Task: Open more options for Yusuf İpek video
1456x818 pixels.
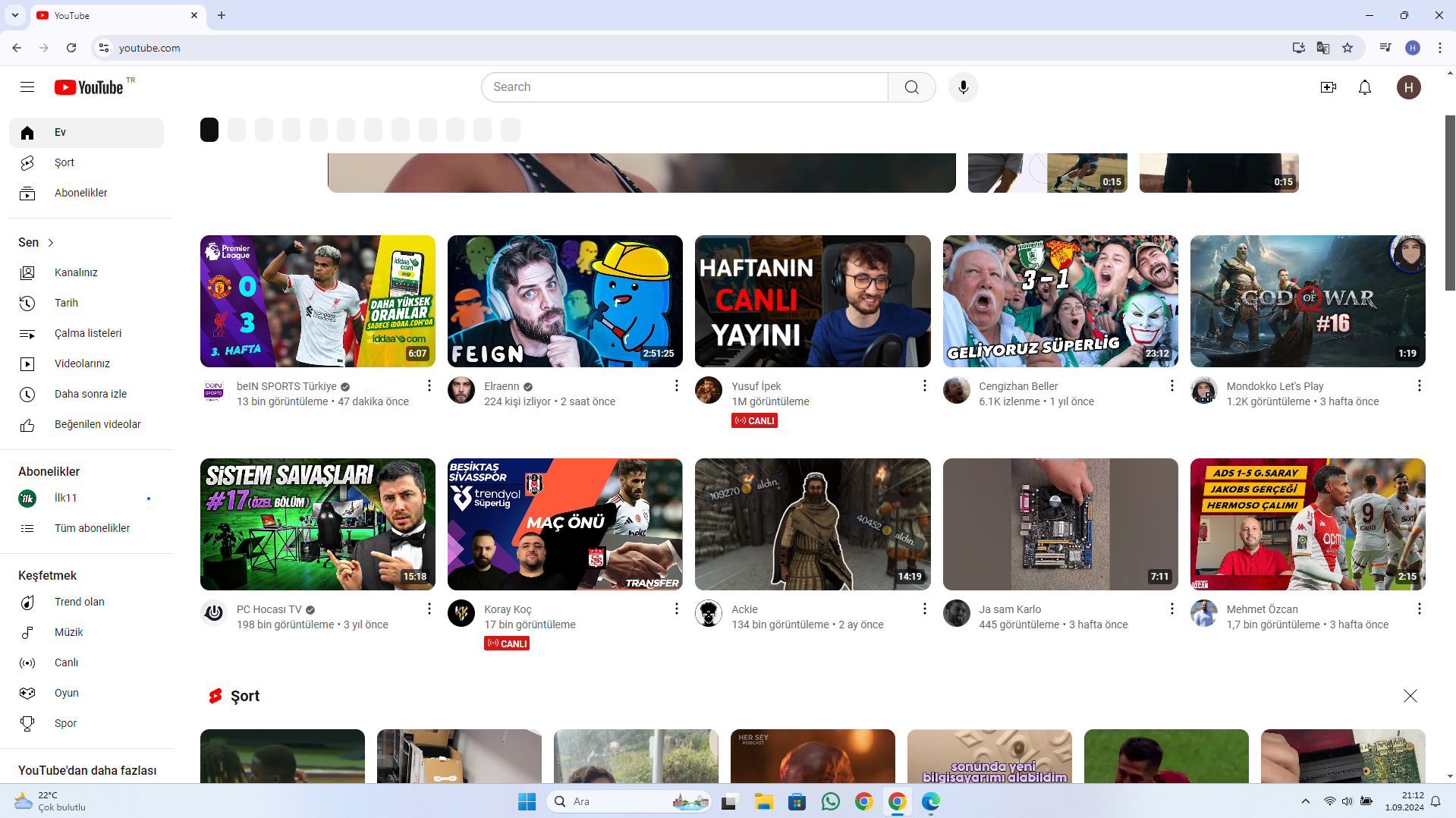Action: tap(925, 385)
